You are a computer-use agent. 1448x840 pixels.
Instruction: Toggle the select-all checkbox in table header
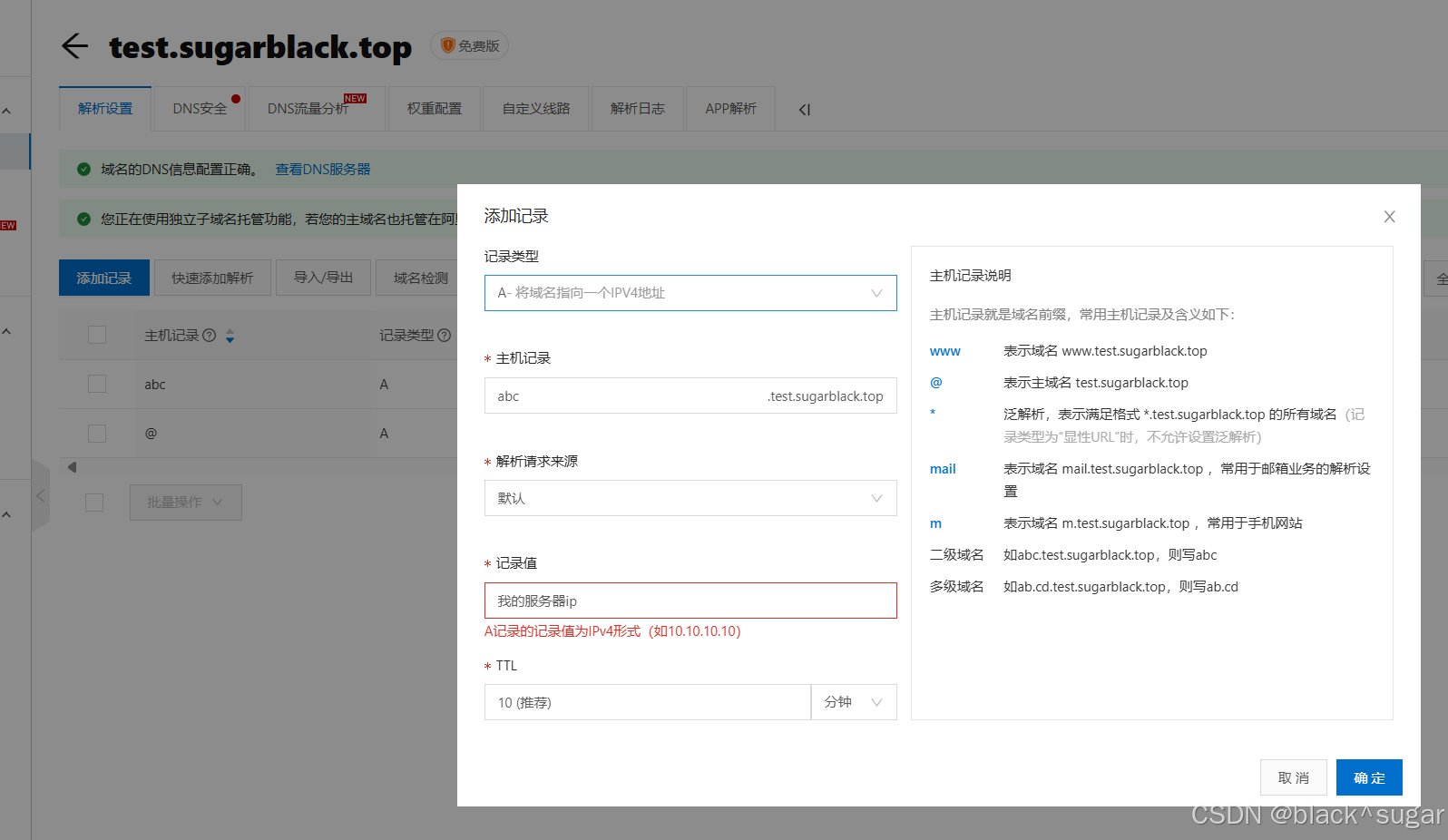pyautogui.click(x=97, y=335)
